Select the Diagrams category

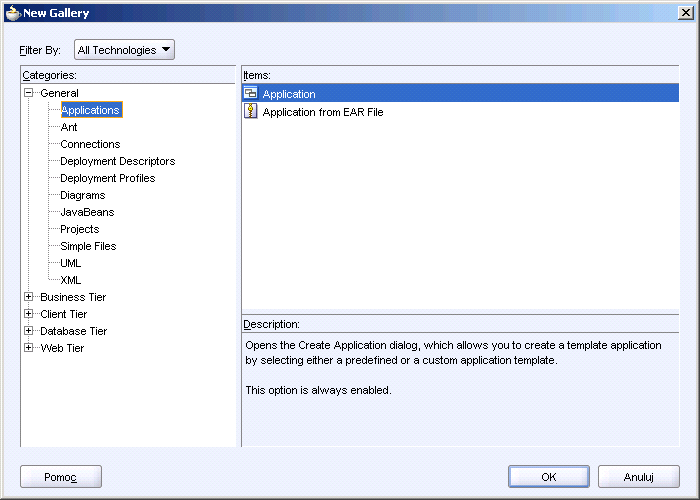pos(83,195)
